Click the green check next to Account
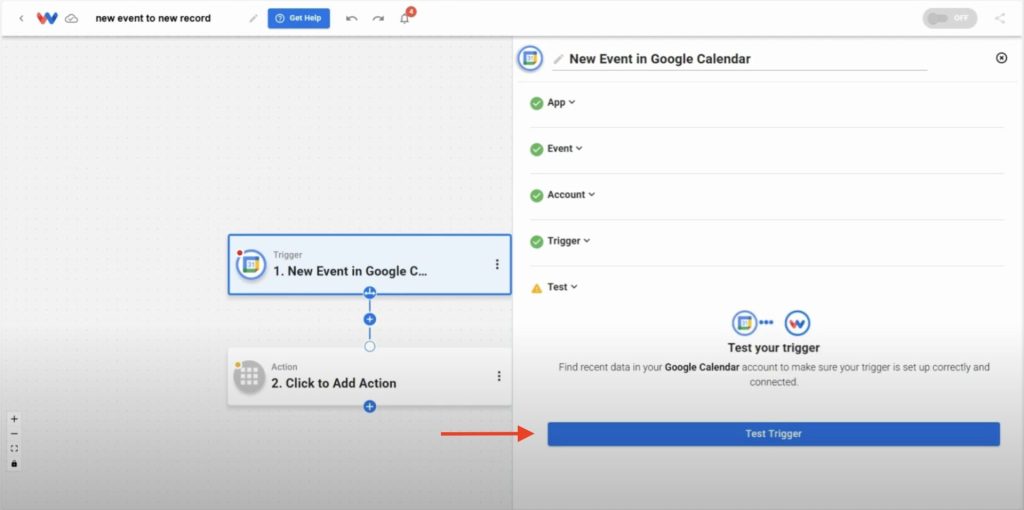The height and width of the screenshot is (510, 1024). pyautogui.click(x=537, y=195)
